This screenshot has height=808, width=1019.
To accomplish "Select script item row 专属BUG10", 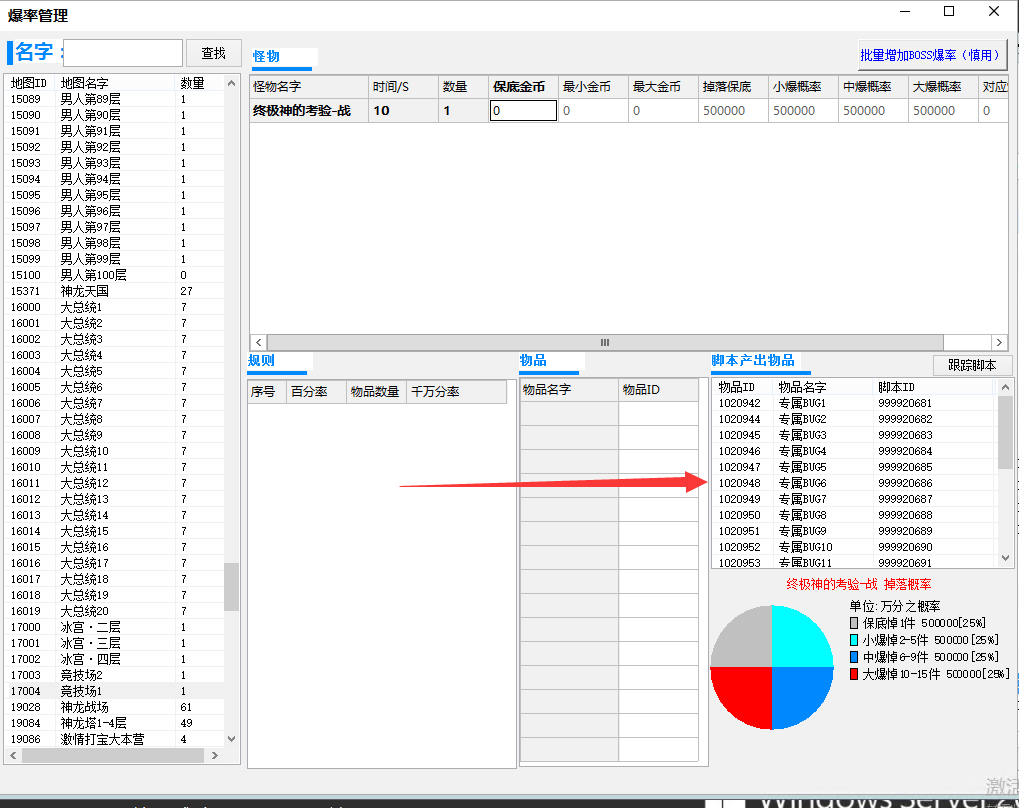I will [x=855, y=547].
